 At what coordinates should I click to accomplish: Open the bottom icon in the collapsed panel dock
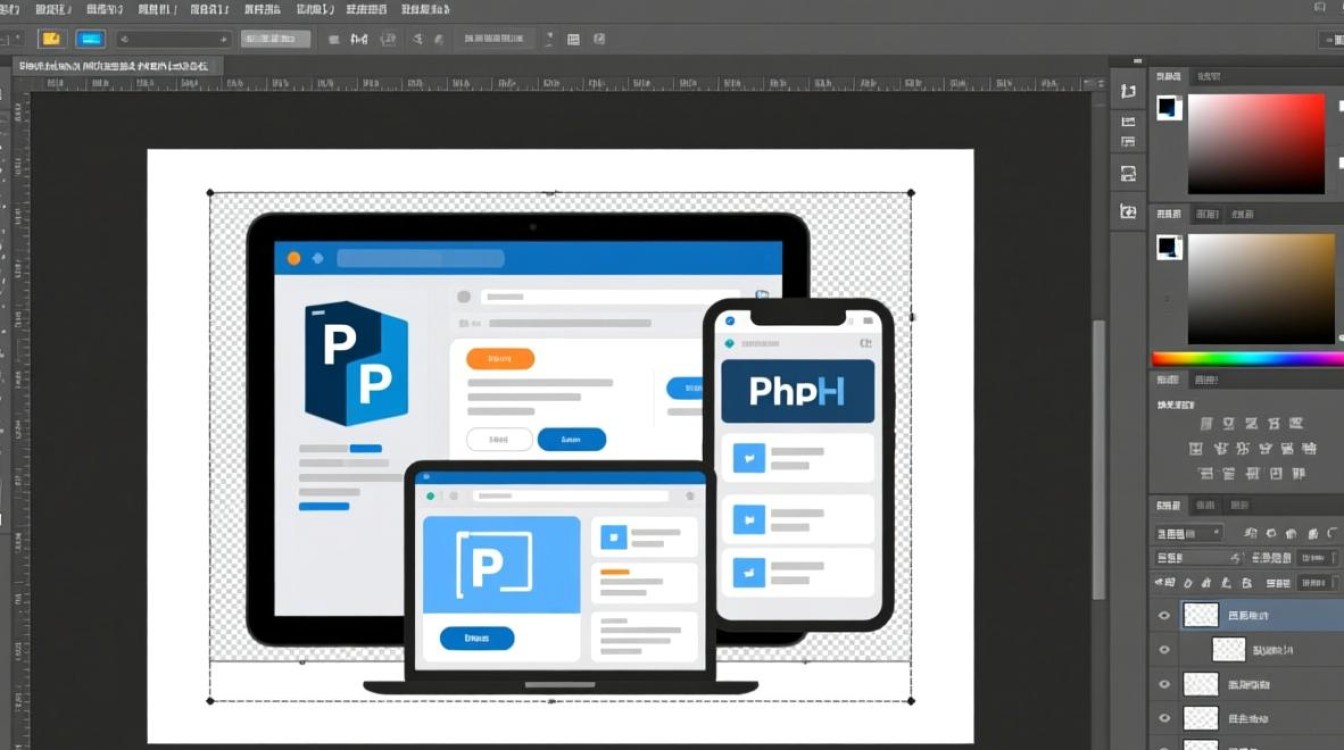(x=1128, y=211)
